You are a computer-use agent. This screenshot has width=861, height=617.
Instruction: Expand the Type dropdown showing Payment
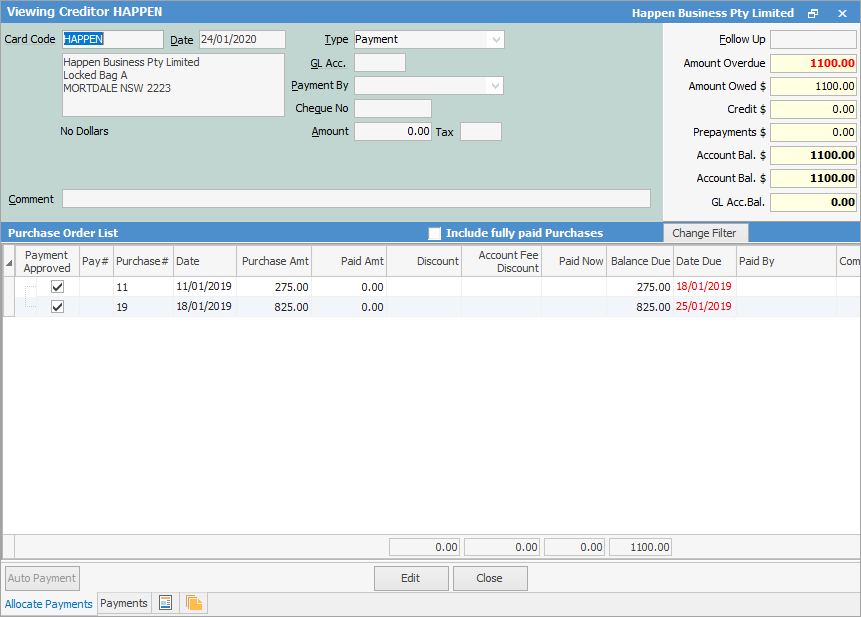pos(495,39)
